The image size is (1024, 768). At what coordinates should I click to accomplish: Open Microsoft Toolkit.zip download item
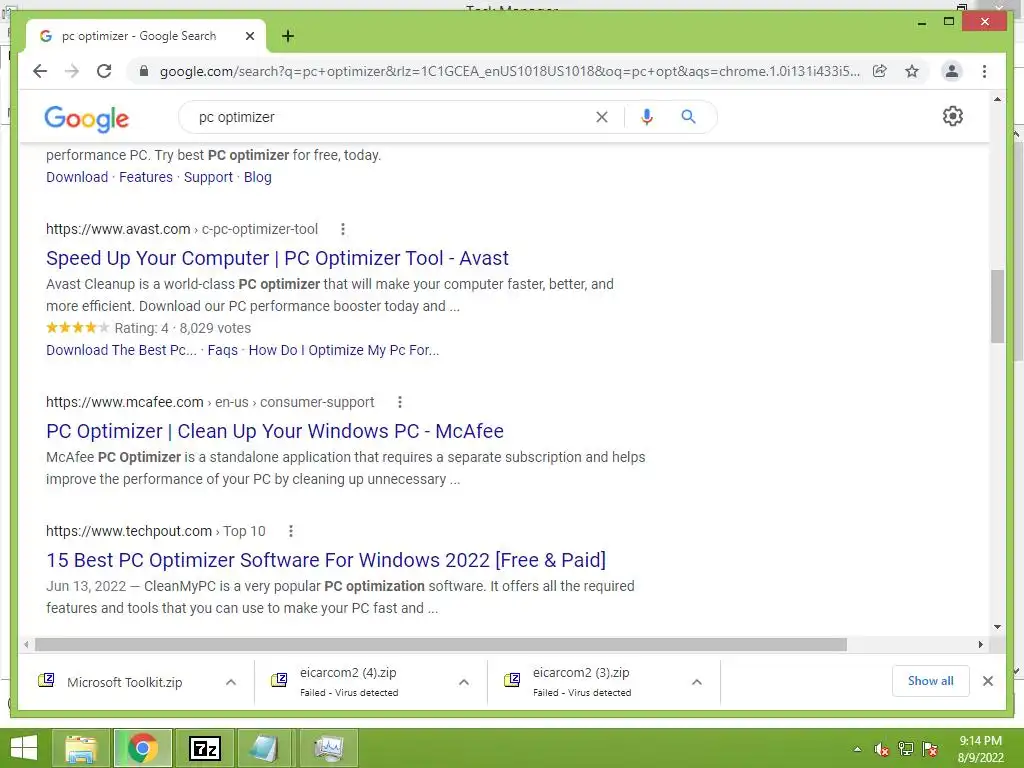pos(124,682)
